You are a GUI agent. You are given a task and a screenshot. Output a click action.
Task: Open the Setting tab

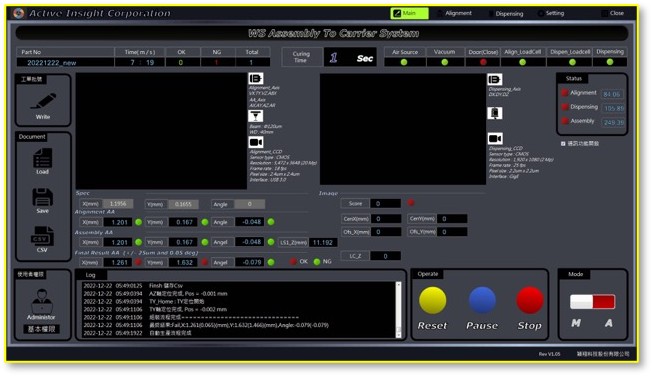point(551,13)
